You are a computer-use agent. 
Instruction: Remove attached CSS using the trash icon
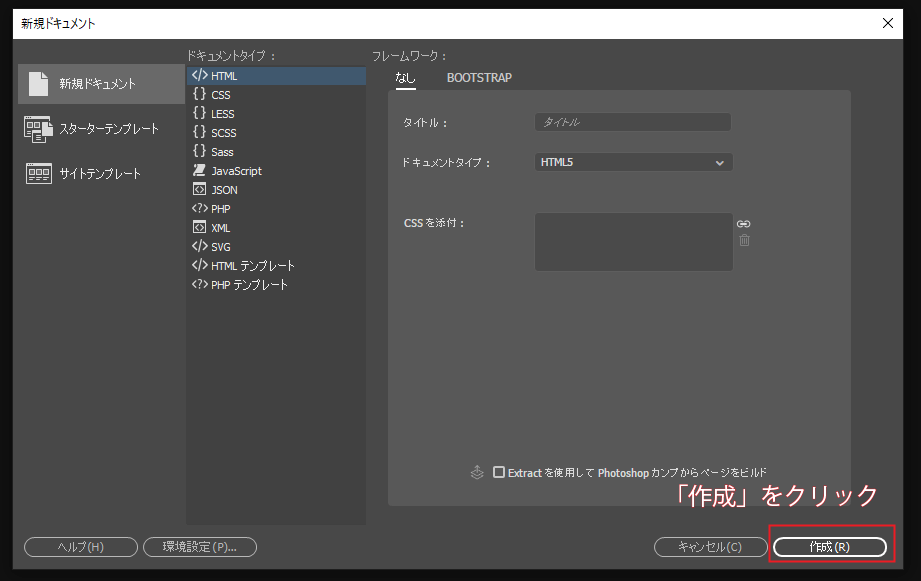(744, 241)
